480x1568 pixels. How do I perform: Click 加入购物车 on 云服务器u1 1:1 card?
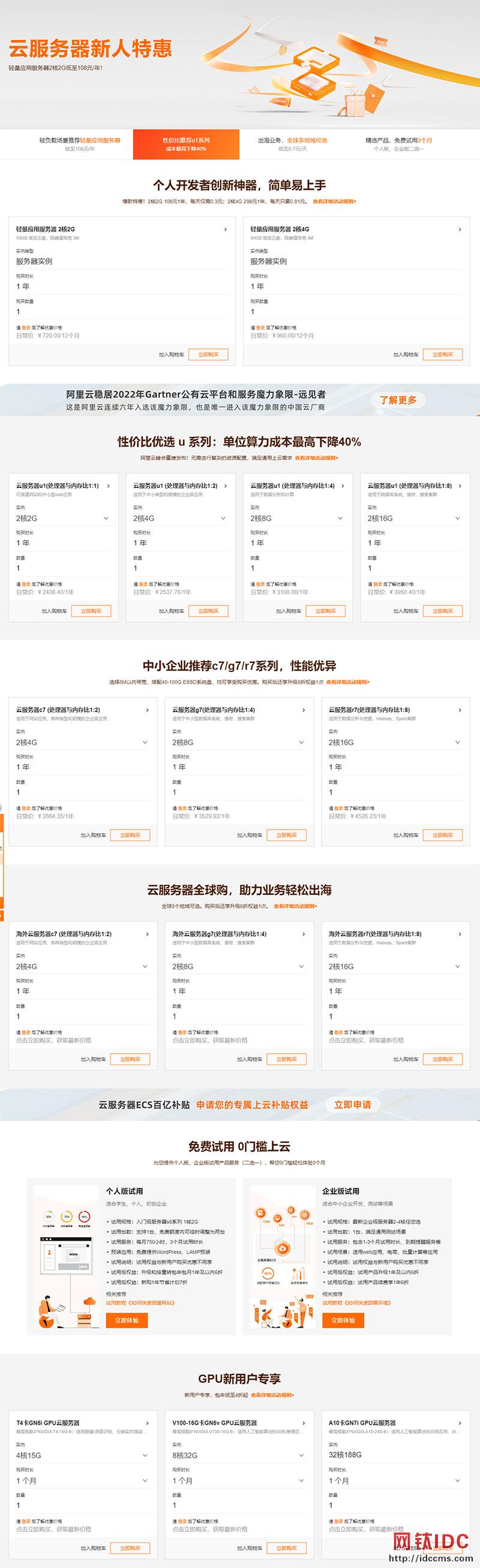pyautogui.click(x=54, y=611)
